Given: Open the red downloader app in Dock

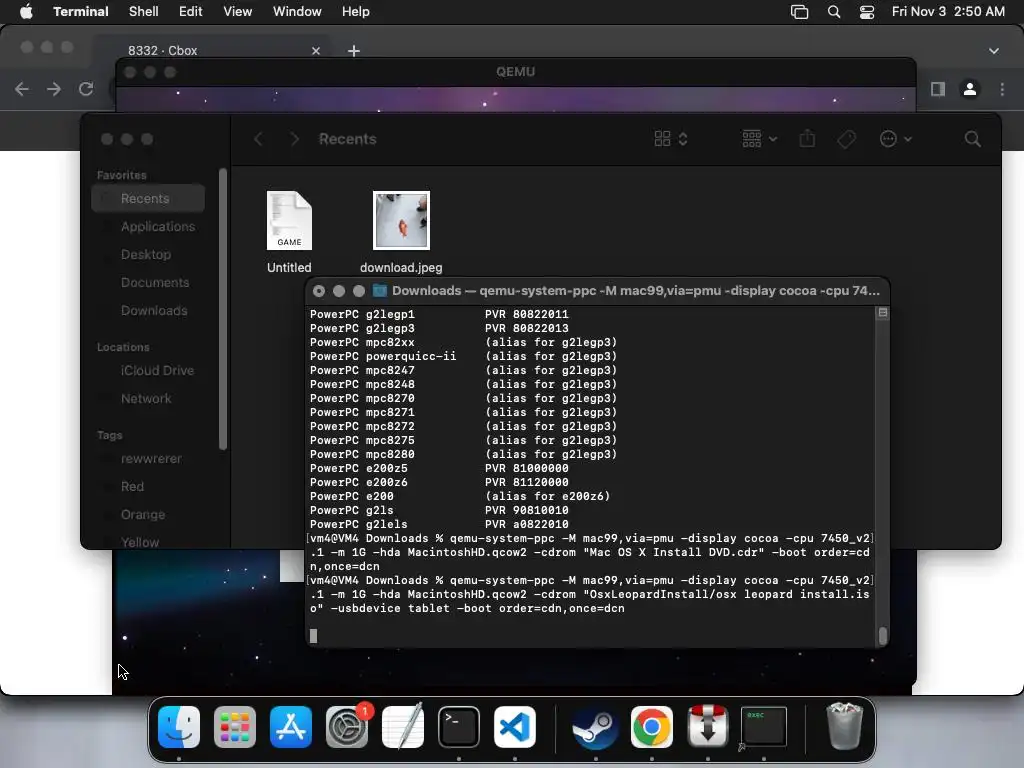Looking at the screenshot, I should [707, 727].
